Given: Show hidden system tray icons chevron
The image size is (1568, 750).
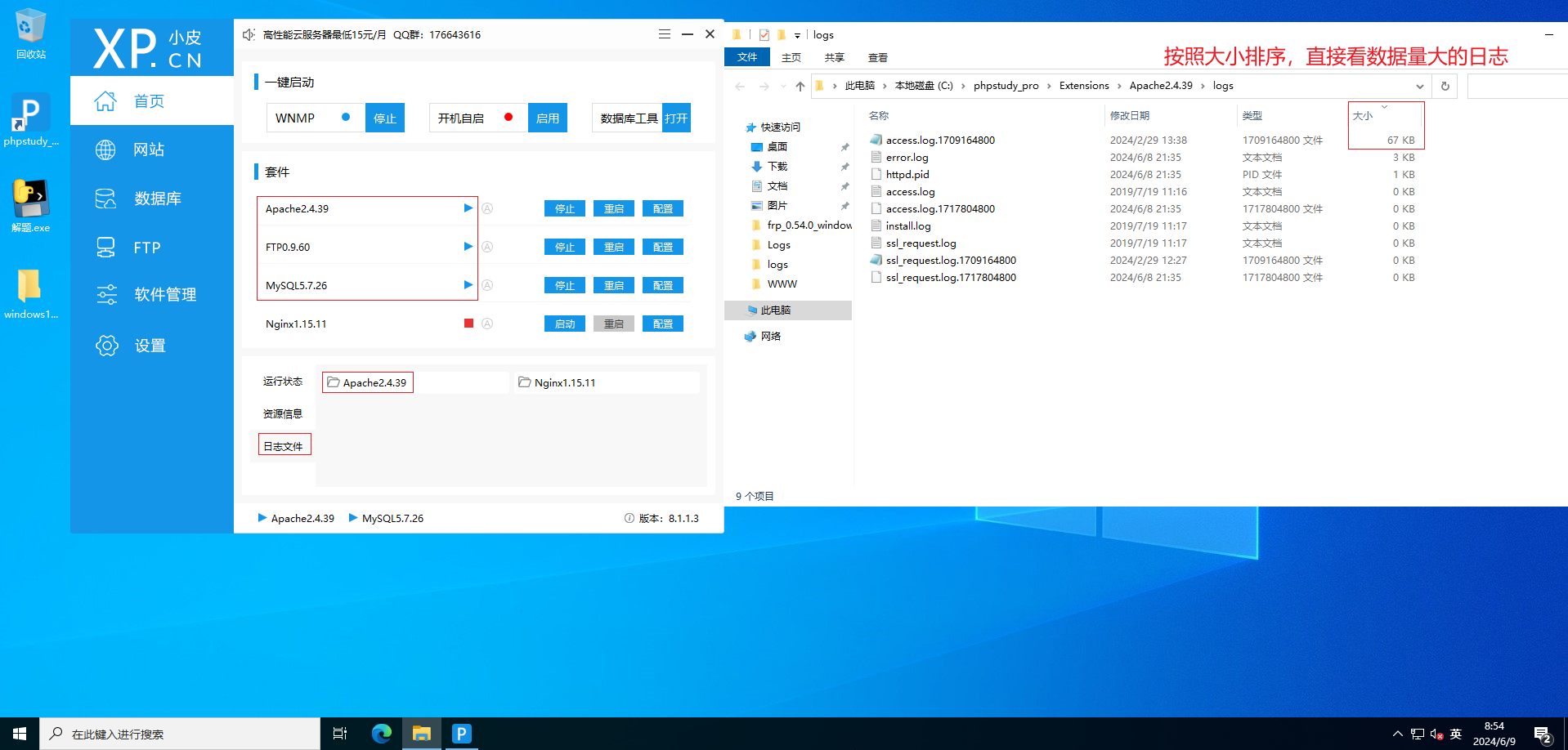Looking at the screenshot, I should tap(1398, 734).
